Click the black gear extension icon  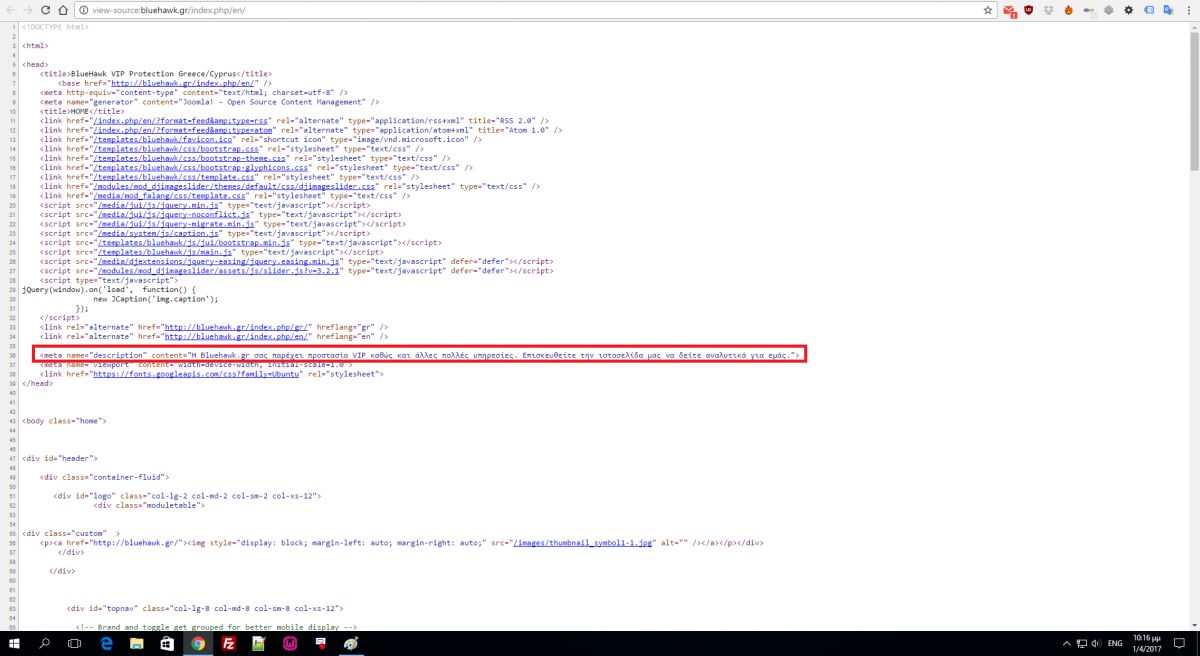click(x=1128, y=10)
